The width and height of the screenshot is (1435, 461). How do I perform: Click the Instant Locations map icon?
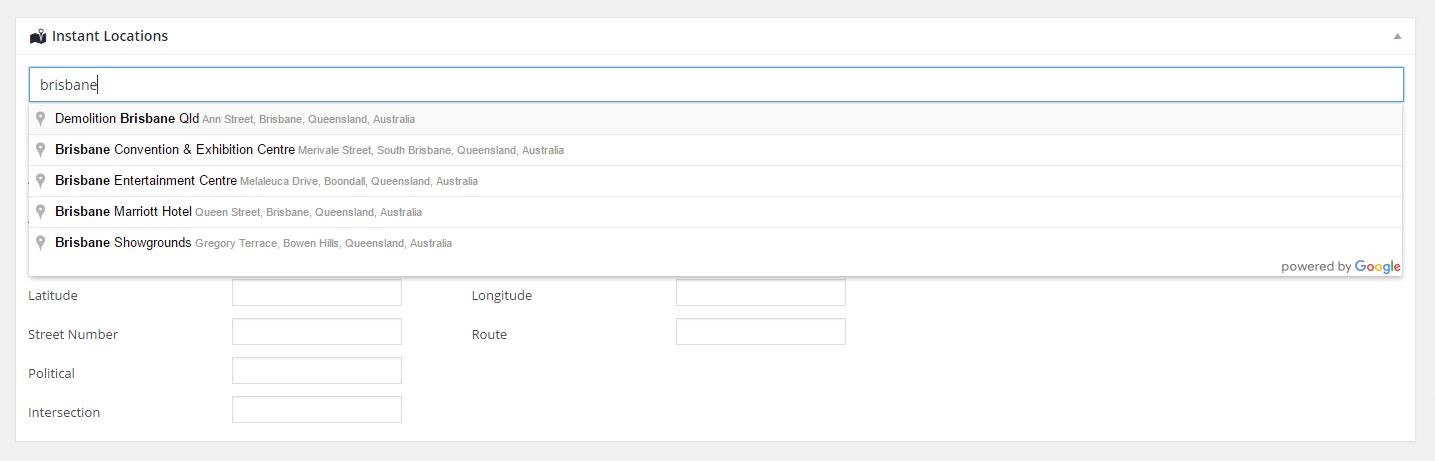pos(38,36)
